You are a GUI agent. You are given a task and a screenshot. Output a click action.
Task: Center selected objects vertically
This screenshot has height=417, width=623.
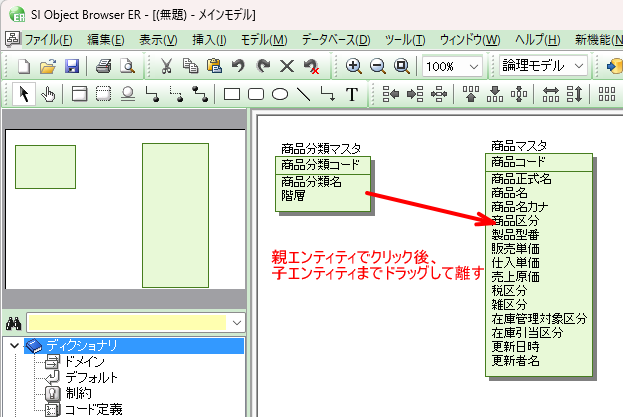coord(519,95)
